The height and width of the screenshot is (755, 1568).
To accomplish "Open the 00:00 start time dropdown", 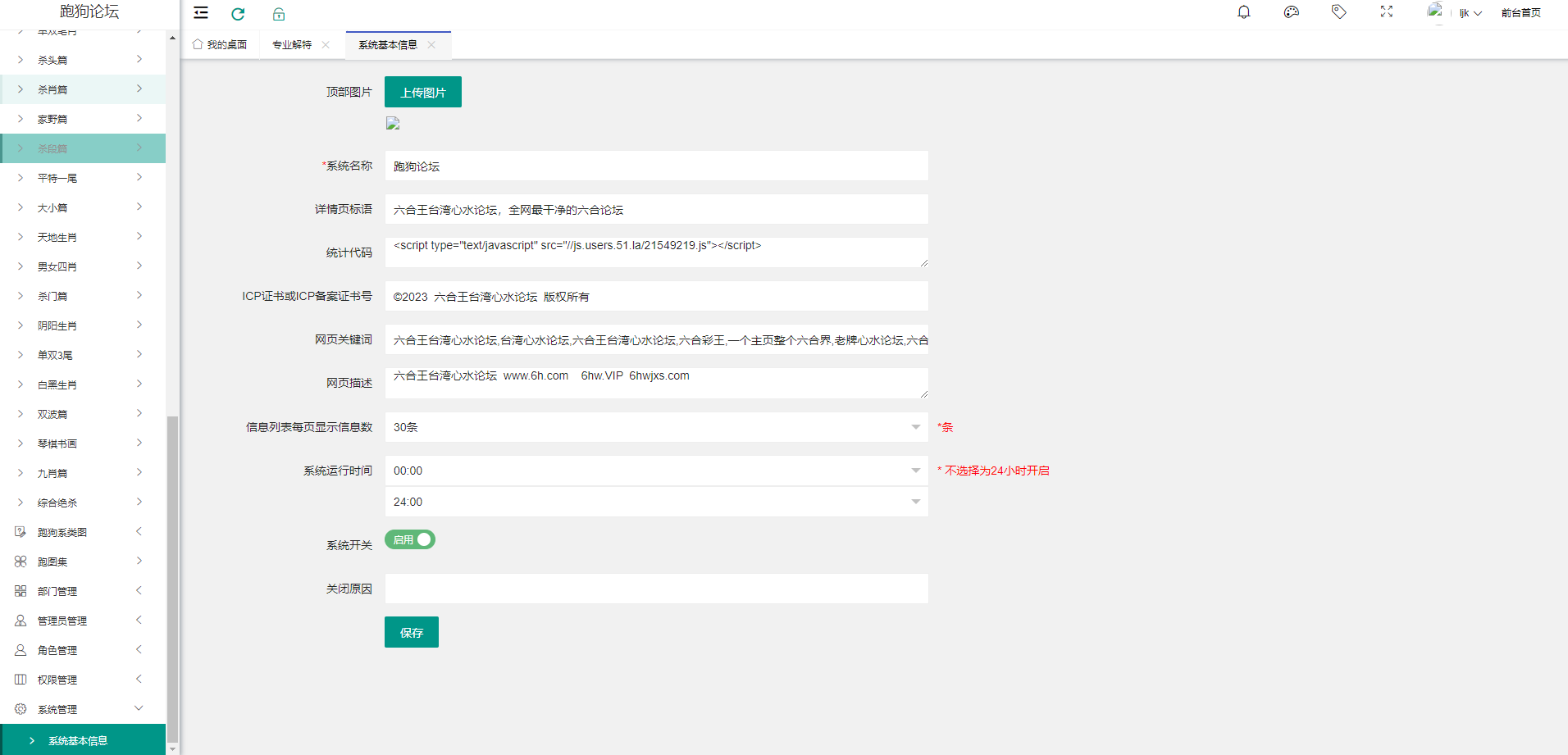I will point(656,471).
